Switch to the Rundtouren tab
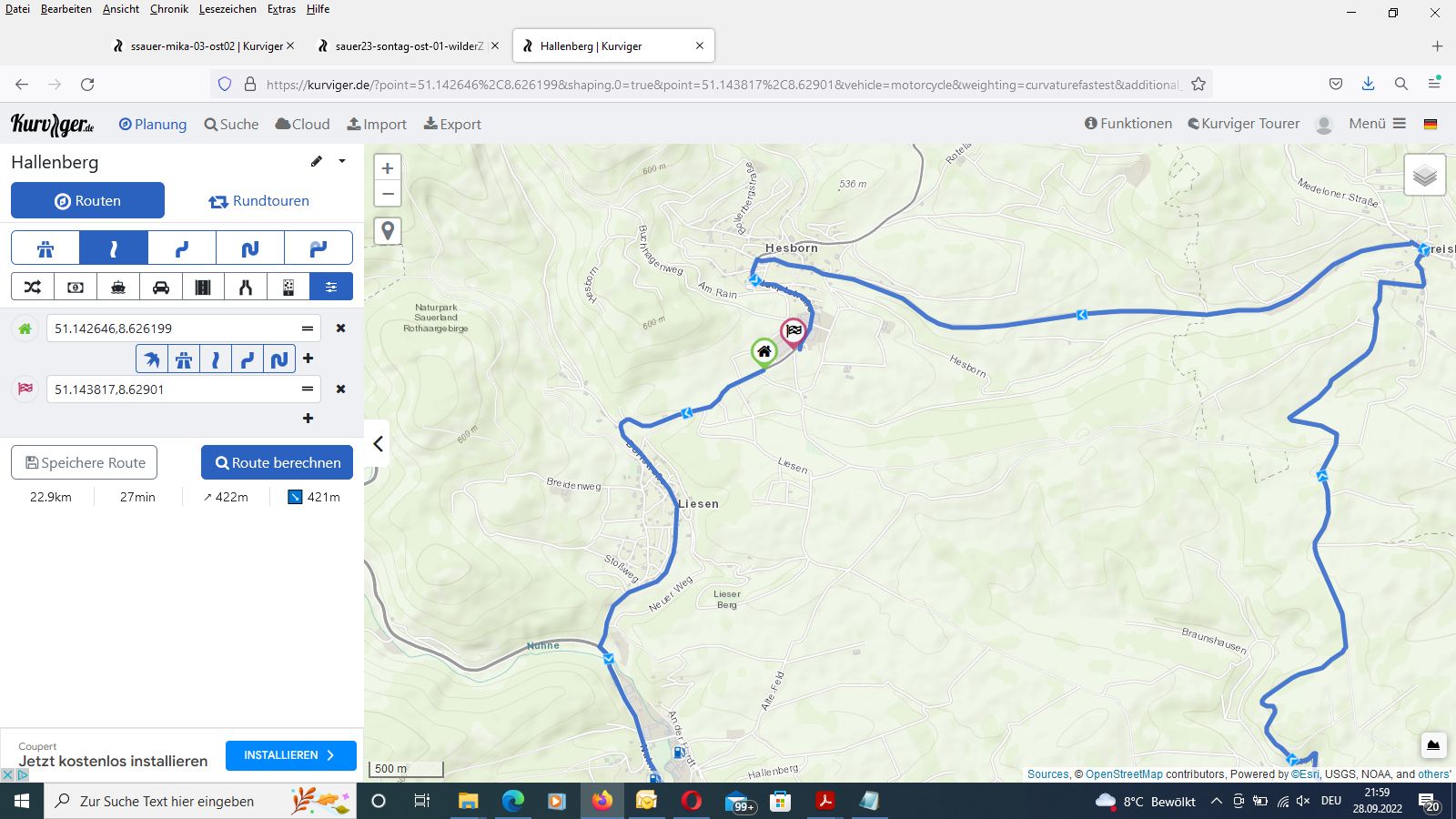The width and height of the screenshot is (1456, 819). coord(258,201)
